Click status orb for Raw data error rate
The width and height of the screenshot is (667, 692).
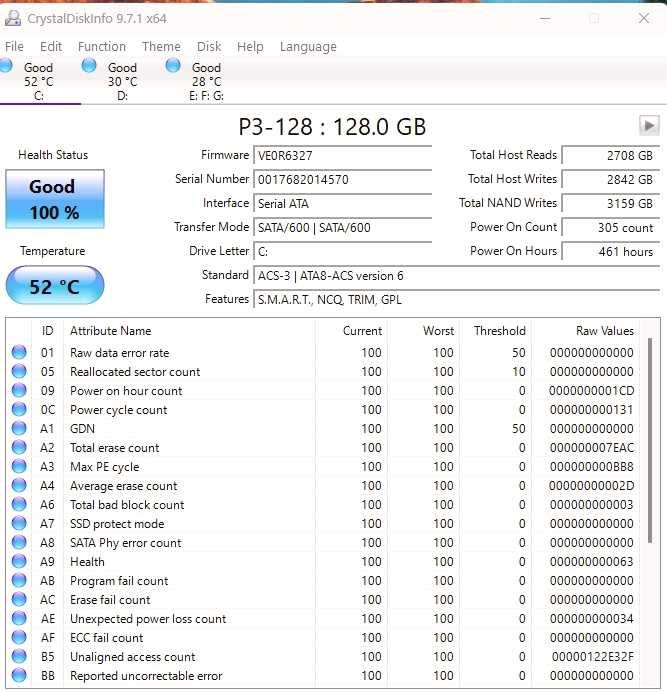pos(19,352)
